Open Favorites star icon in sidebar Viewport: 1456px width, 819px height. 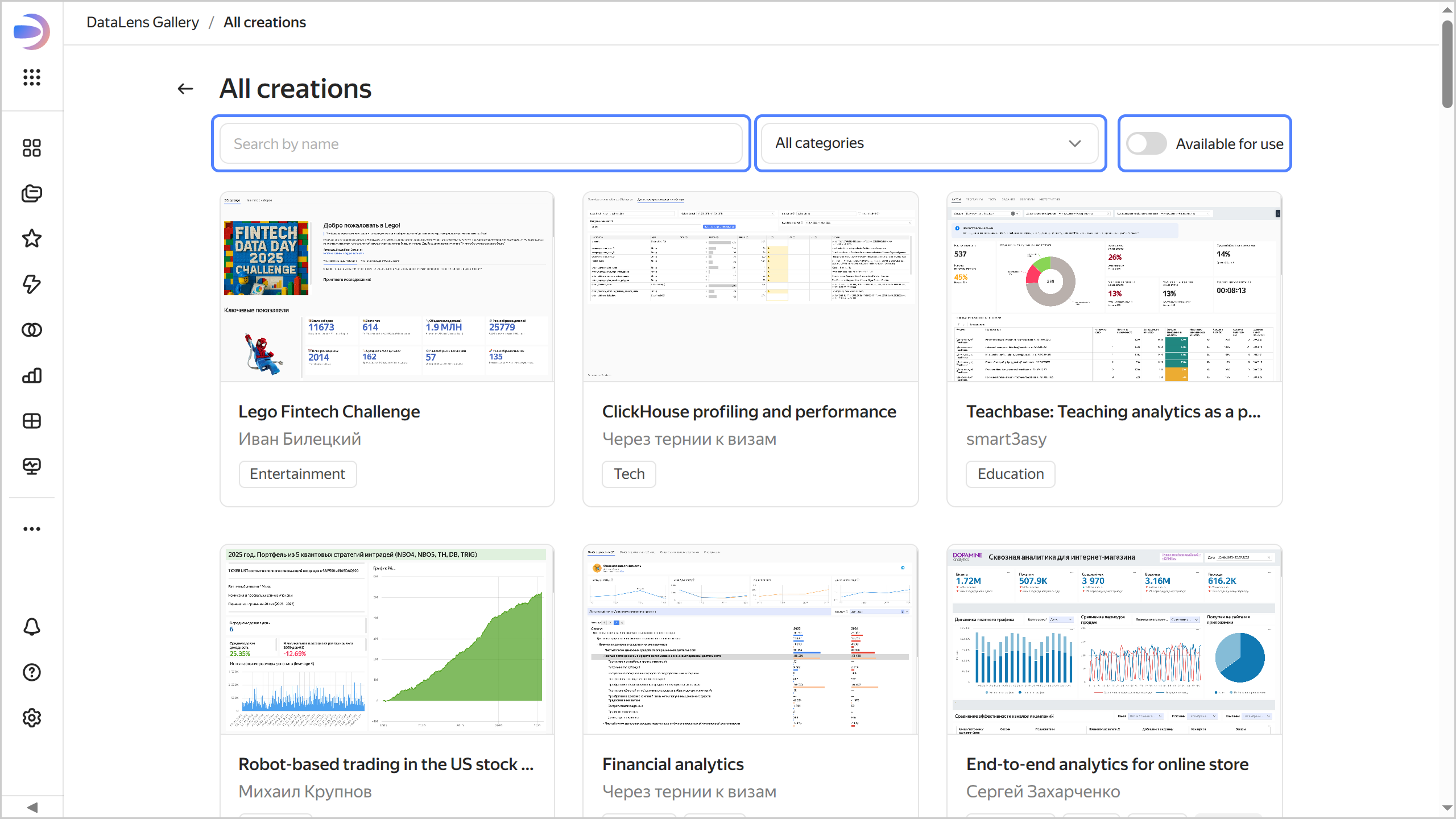tap(32, 239)
